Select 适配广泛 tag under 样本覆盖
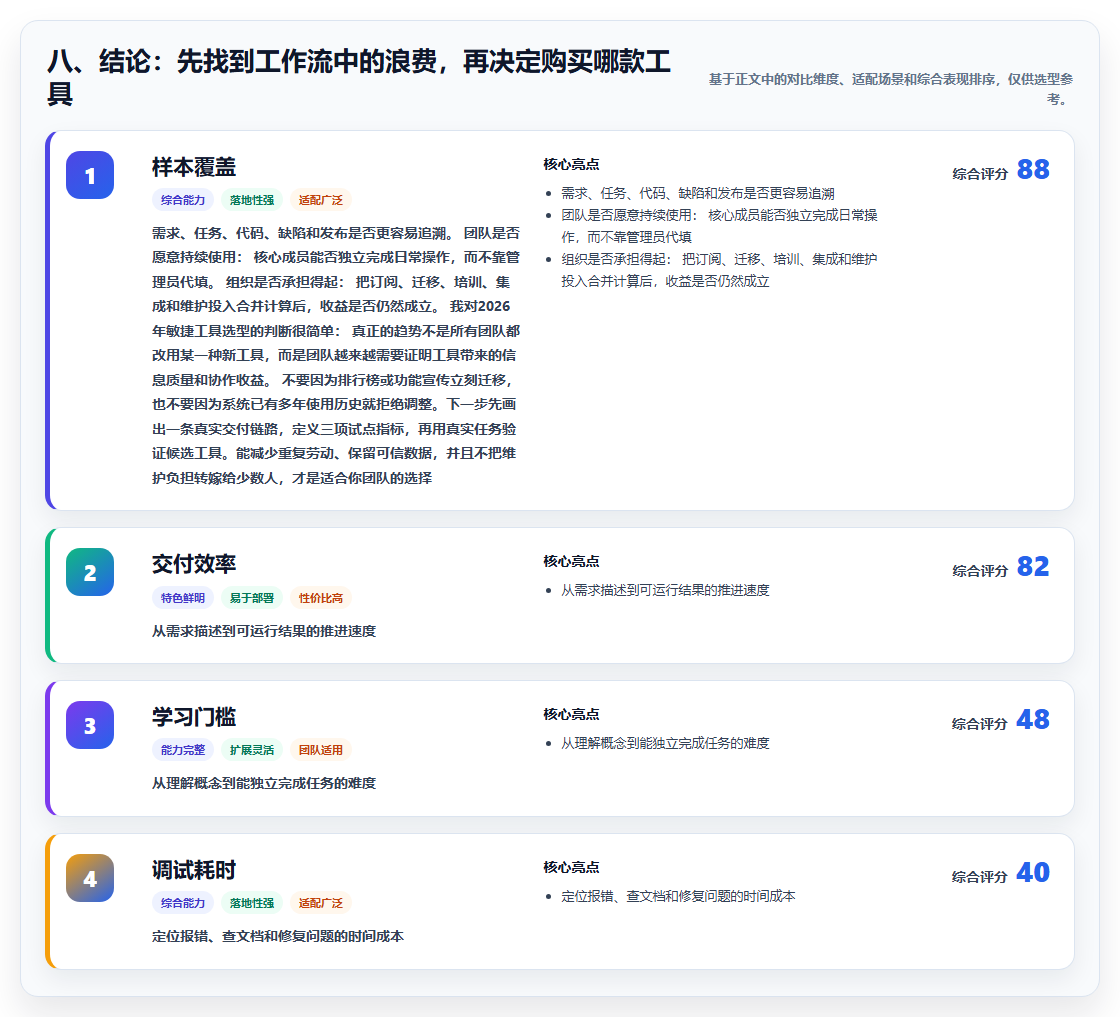The image size is (1120, 1017). coord(321,200)
